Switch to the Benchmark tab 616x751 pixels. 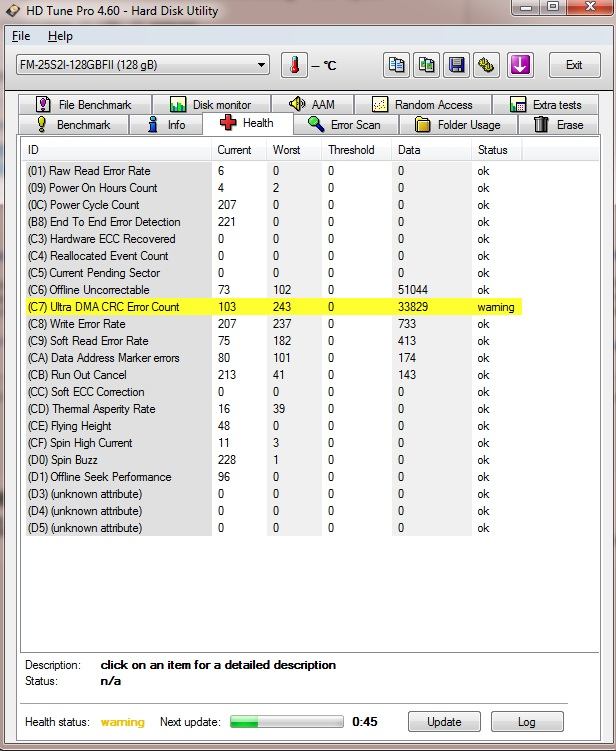pos(73,125)
